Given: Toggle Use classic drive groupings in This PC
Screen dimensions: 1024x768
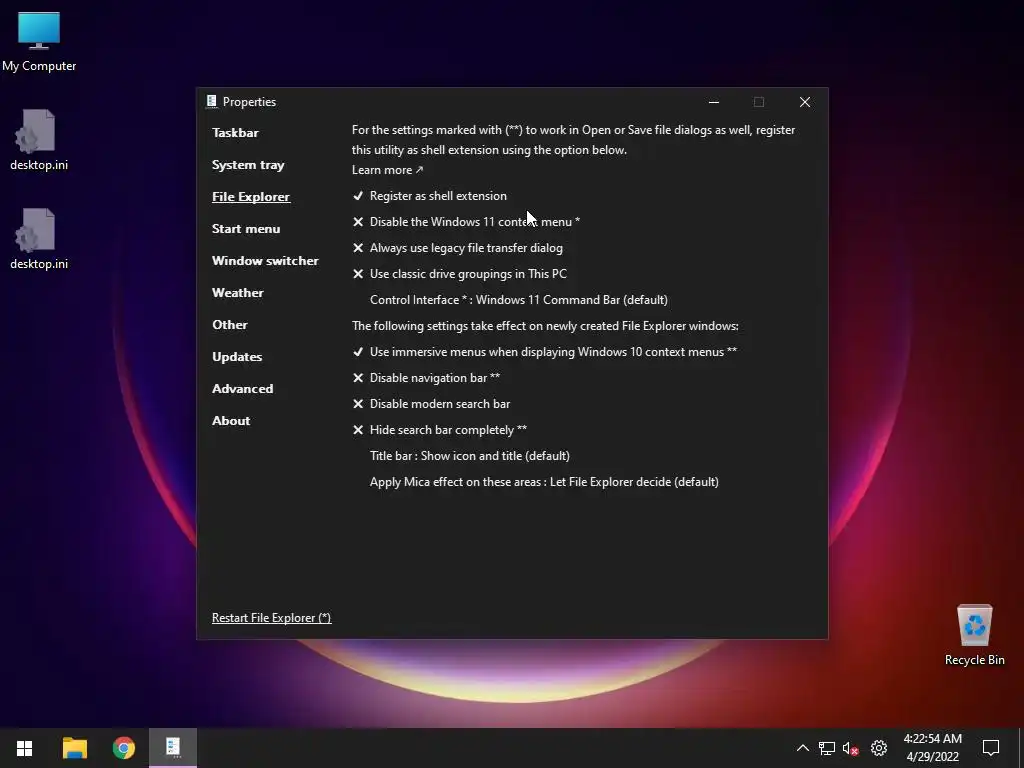Looking at the screenshot, I should pyautogui.click(x=460, y=274).
